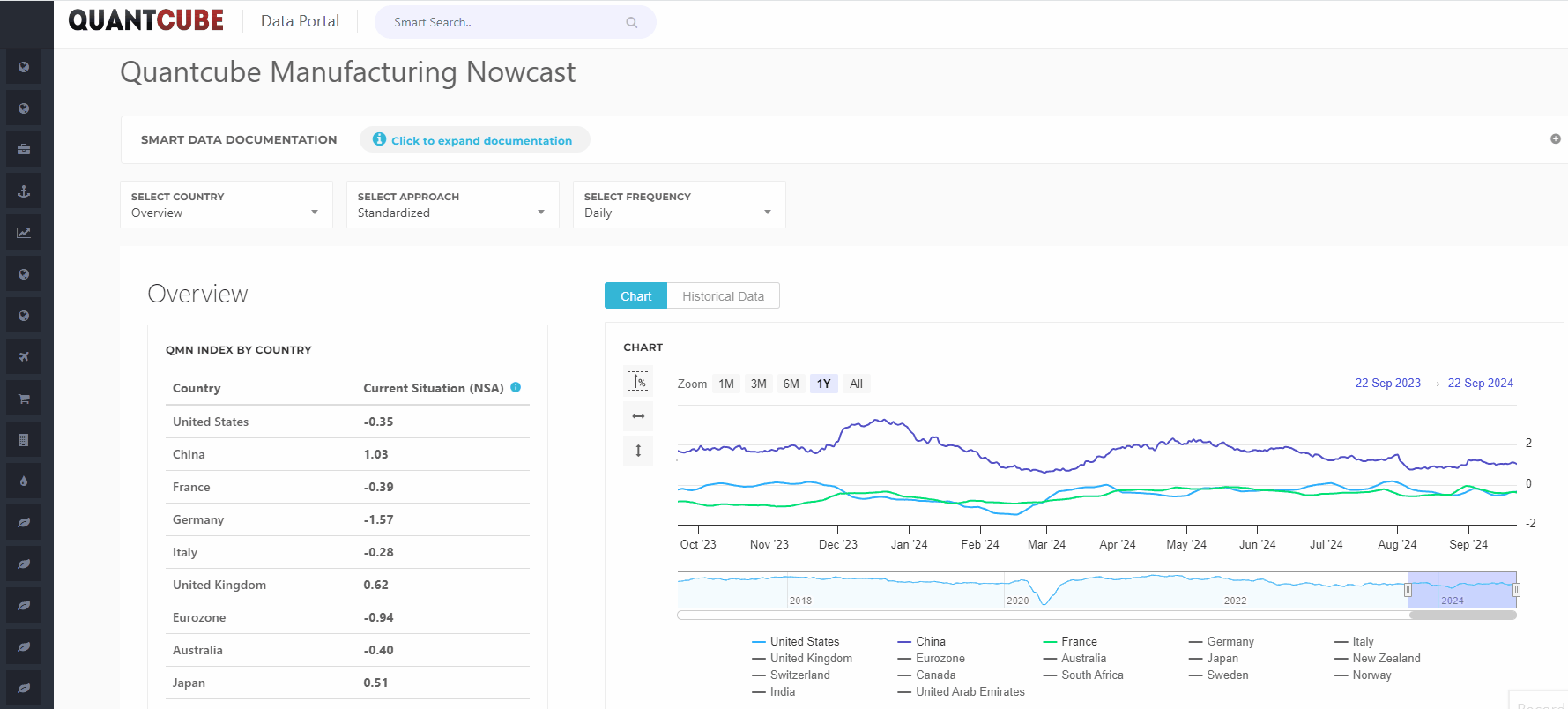Click the right handle of chart navigator
Screen dimensions: 1568x709
(1516, 590)
